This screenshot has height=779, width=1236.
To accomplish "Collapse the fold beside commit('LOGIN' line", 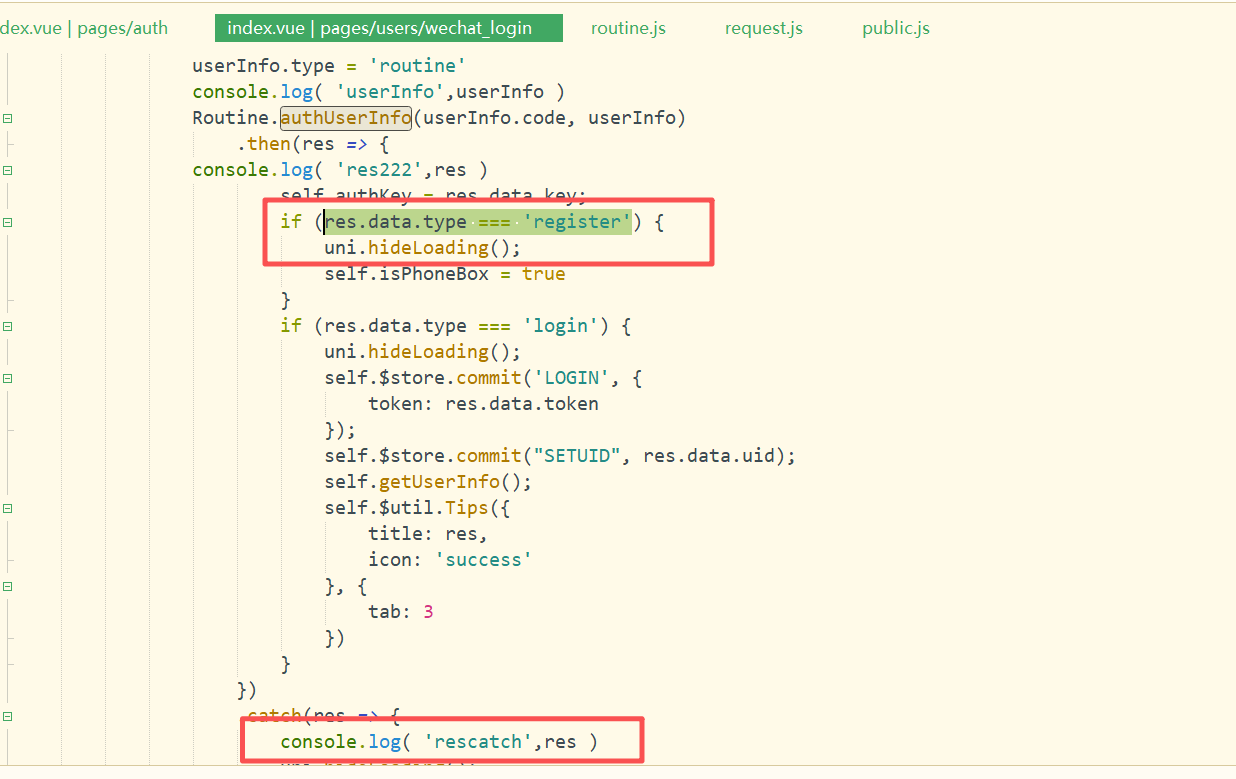I will click(8, 378).
